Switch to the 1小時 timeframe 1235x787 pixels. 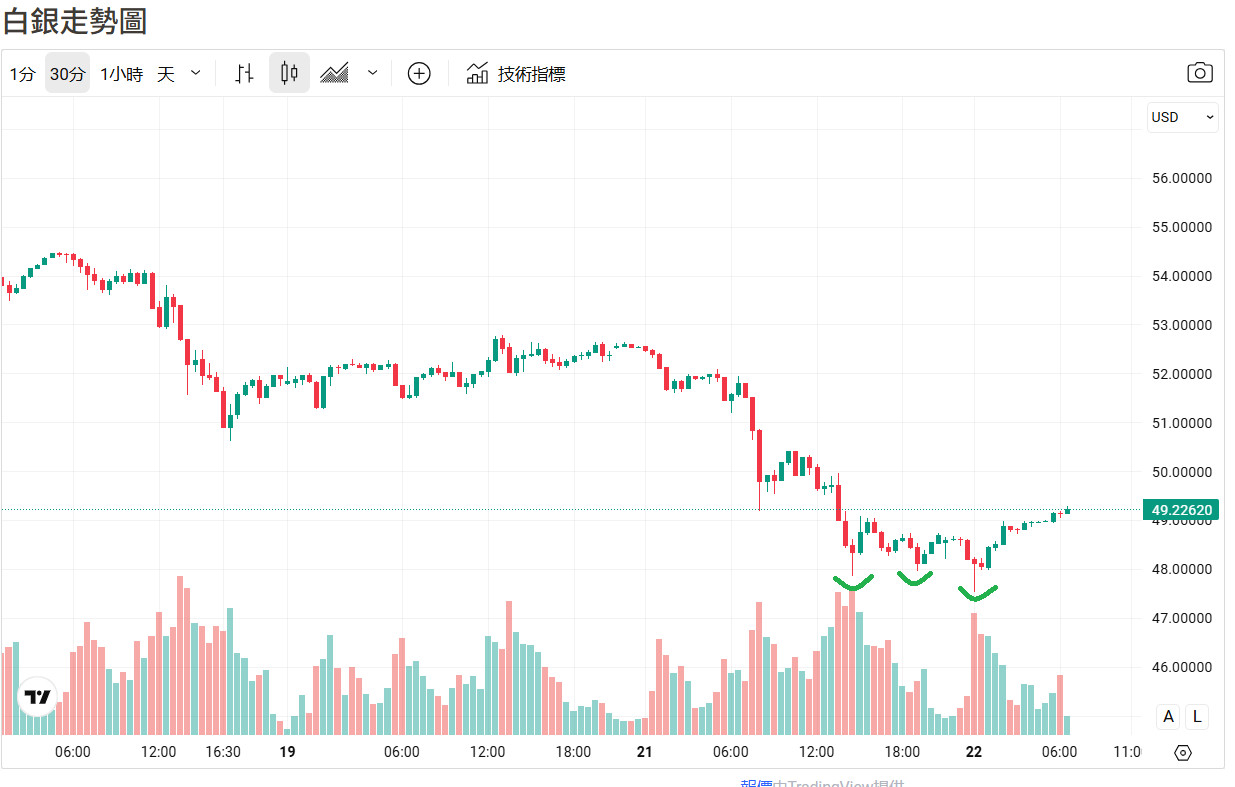(121, 73)
